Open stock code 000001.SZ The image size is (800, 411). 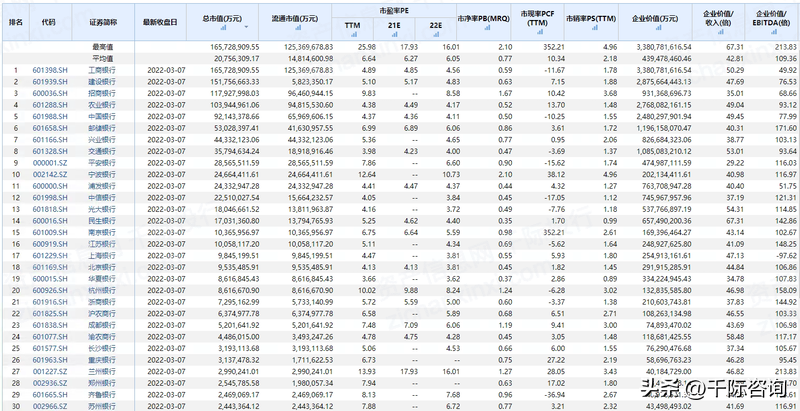pyautogui.click(x=50, y=163)
